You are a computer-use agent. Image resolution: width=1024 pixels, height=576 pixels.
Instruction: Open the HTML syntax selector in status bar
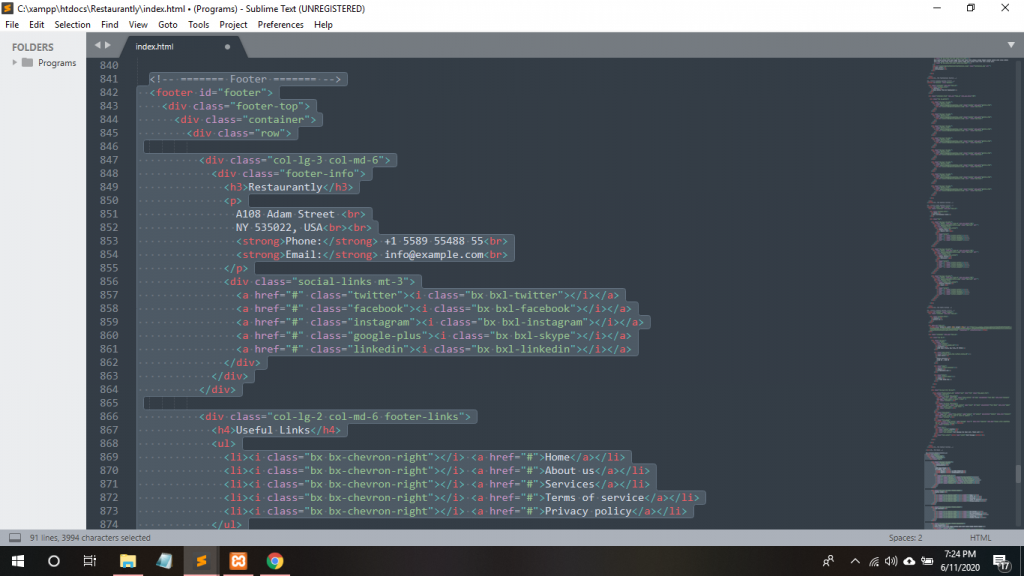980,538
